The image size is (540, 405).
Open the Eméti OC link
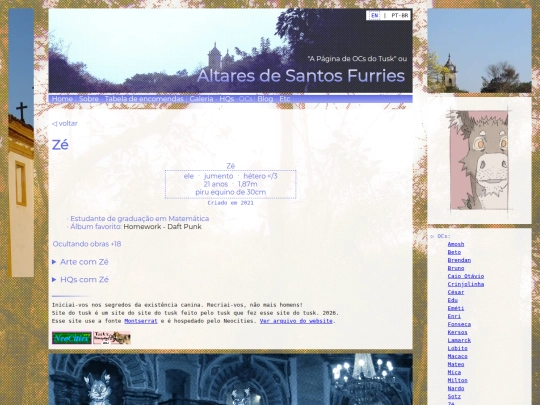(456, 308)
